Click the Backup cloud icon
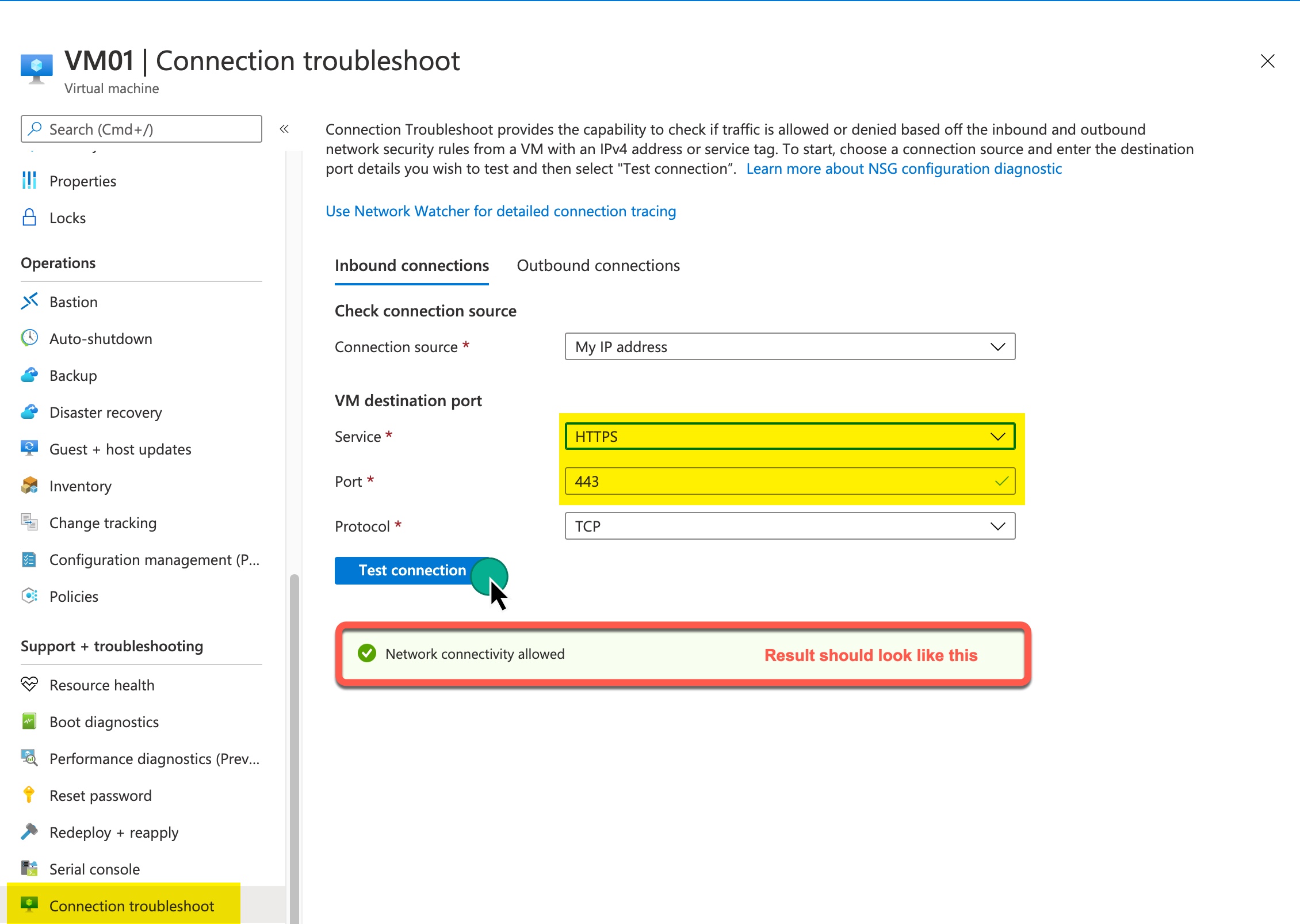 click(x=29, y=375)
